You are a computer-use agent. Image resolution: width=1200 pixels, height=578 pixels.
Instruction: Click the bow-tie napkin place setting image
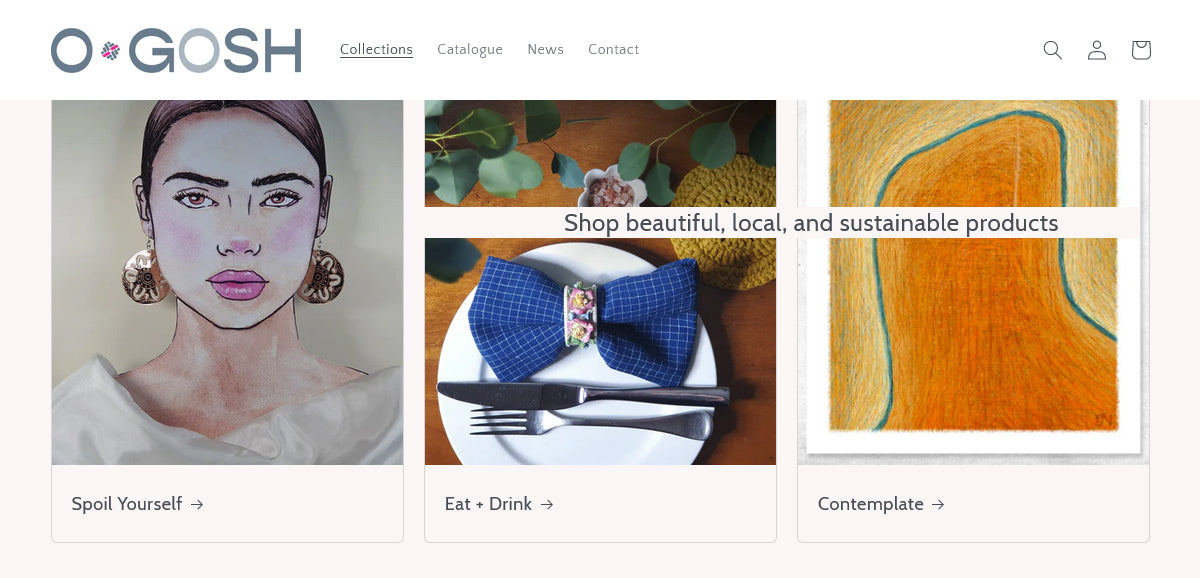pyautogui.click(x=600, y=350)
